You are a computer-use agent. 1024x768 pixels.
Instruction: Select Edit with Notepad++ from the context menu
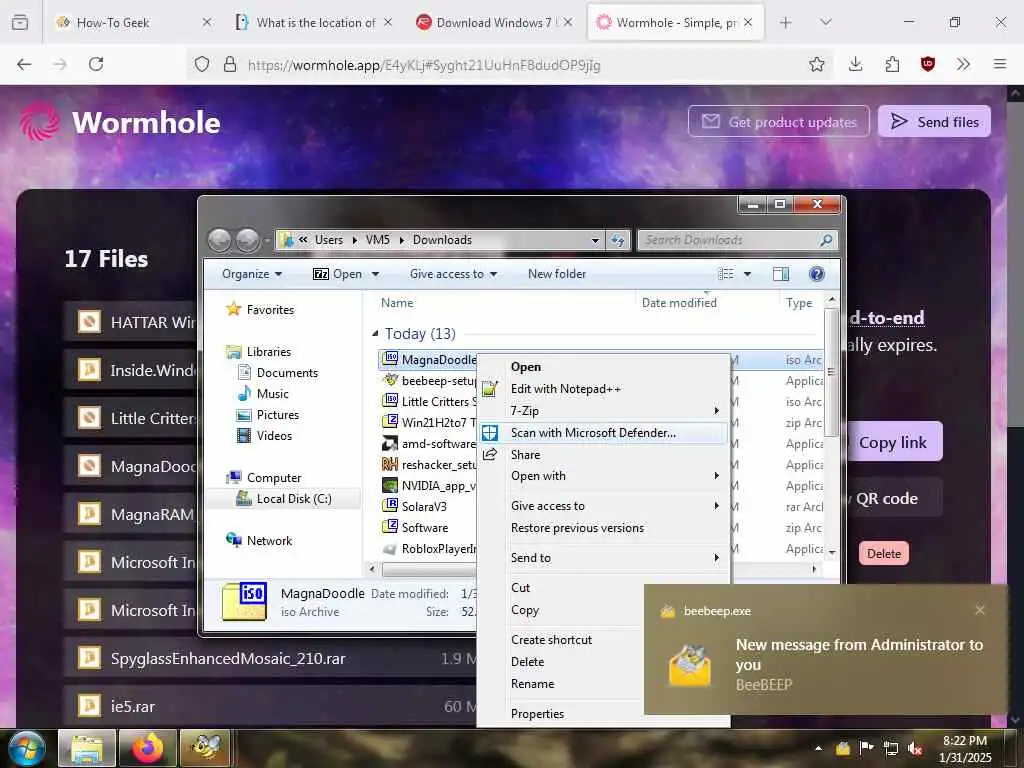(603, 389)
